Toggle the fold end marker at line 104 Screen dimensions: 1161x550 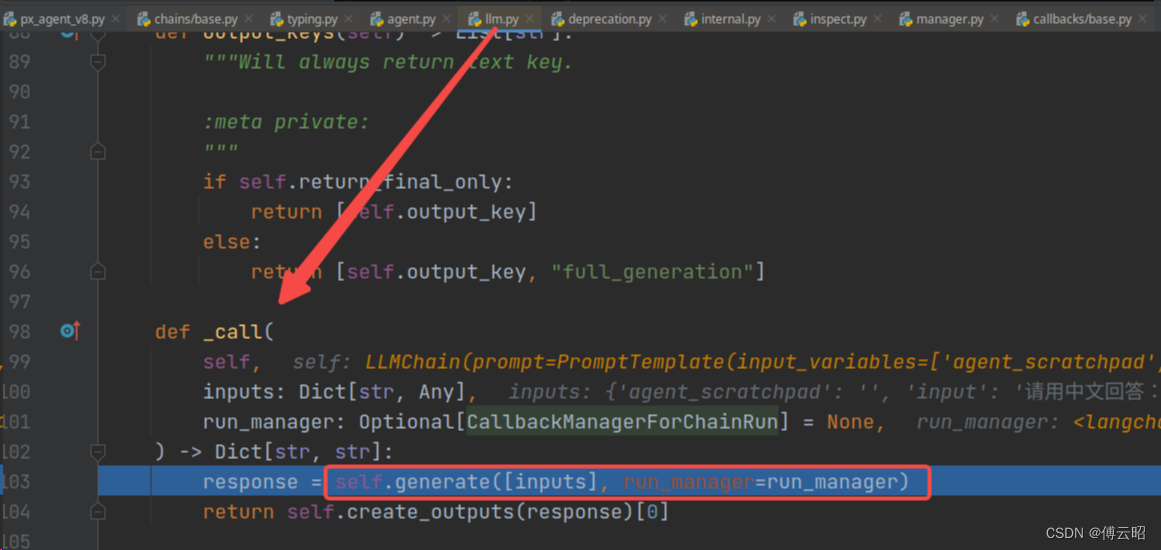[98, 512]
